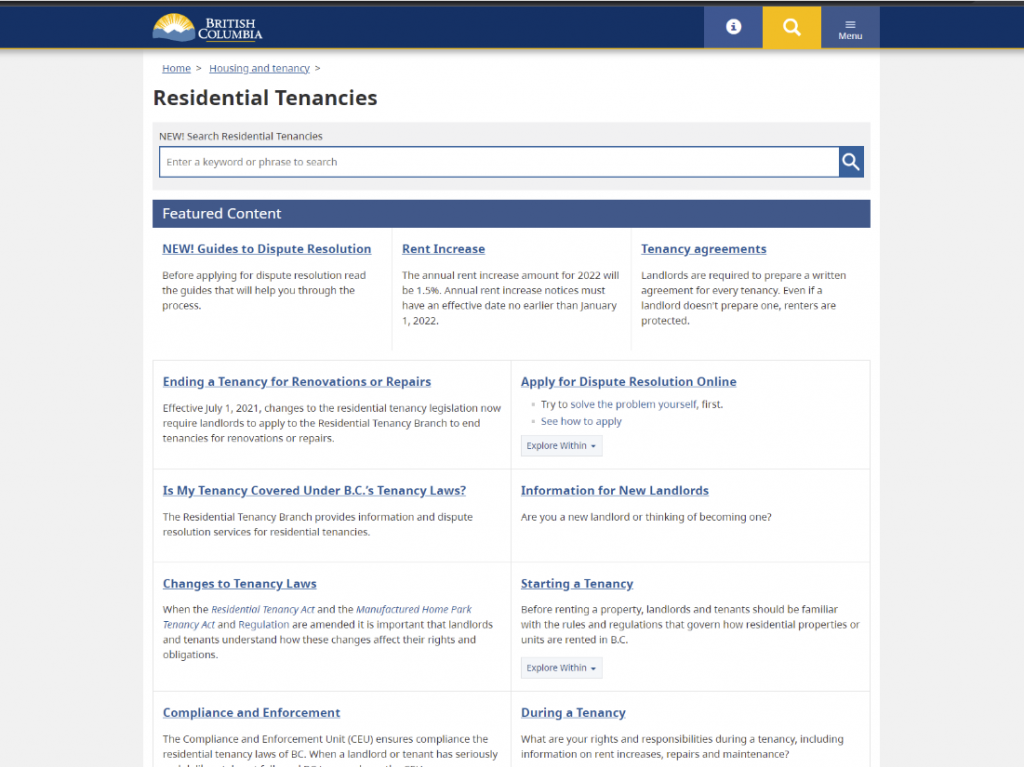Open Ending a Tenancy for Renovations or Repairs
The height and width of the screenshot is (767, 1024).
[x=296, y=382]
